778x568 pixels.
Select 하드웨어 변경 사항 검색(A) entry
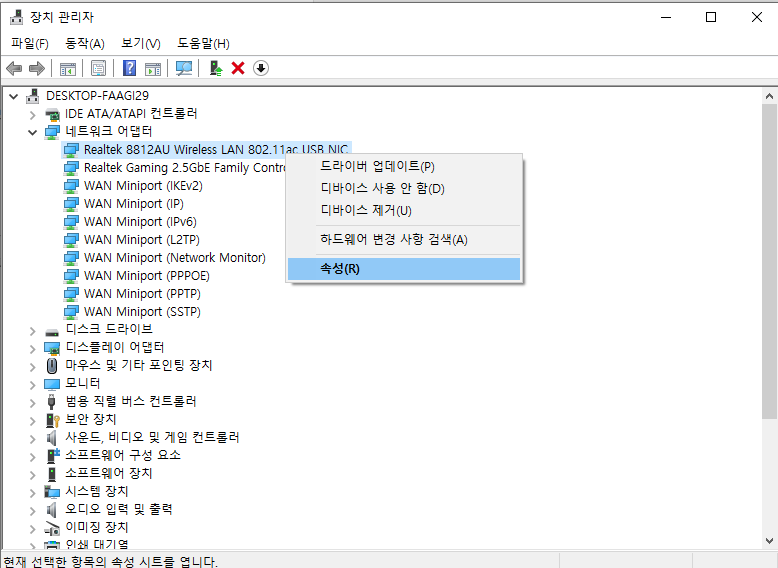pos(404,240)
